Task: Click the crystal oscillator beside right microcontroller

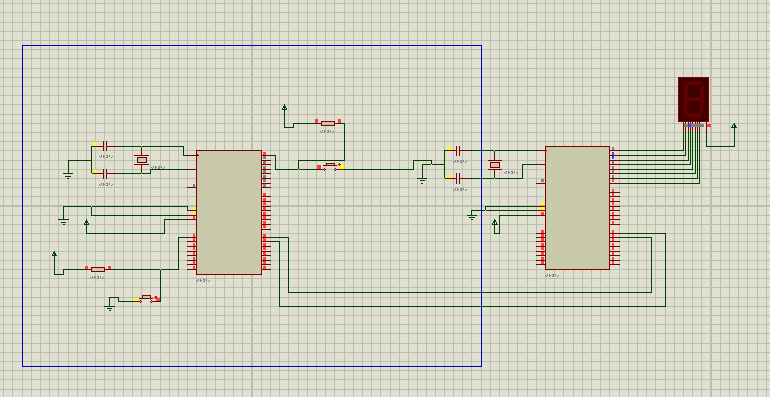Action: coord(495,165)
